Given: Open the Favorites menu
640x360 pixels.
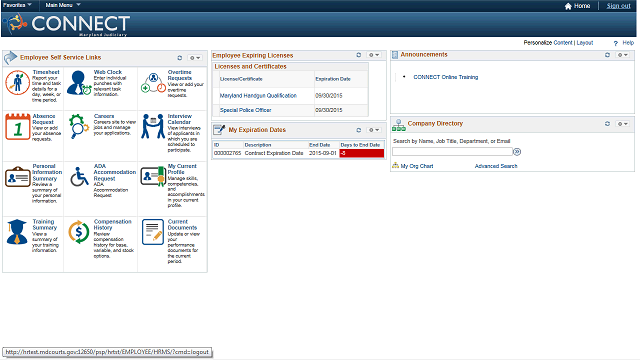Looking at the screenshot, I should click(x=17, y=5).
